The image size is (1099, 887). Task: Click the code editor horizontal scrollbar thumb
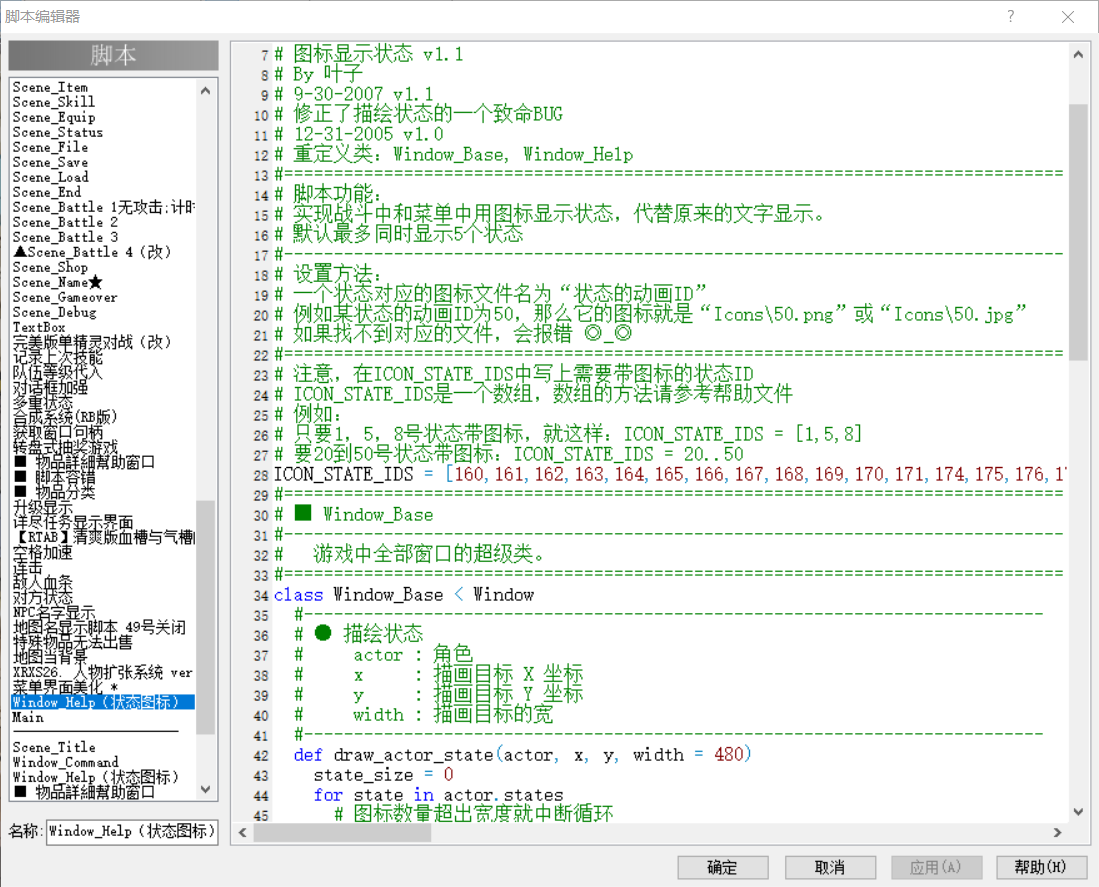click(342, 832)
